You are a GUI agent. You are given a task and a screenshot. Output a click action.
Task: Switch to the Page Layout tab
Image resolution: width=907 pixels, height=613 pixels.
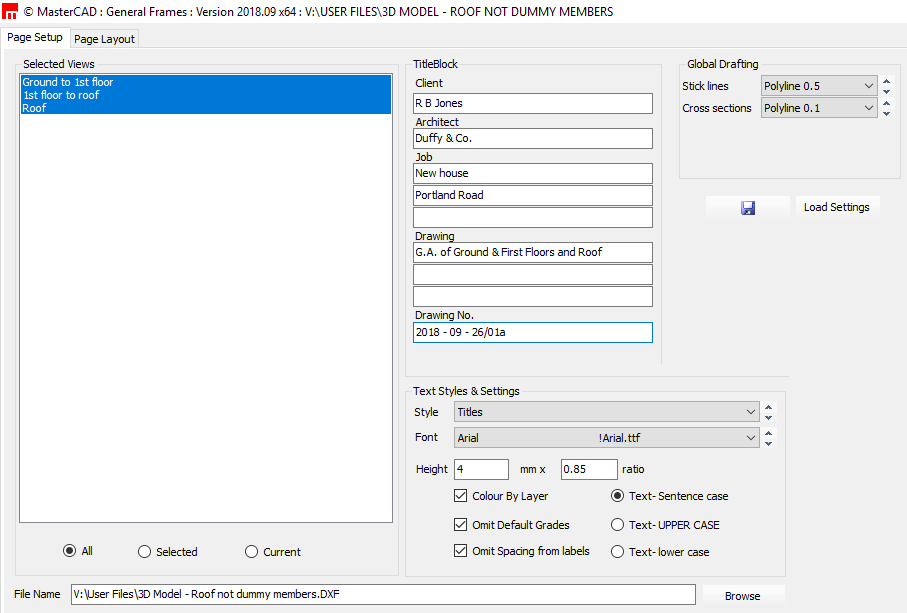point(104,39)
